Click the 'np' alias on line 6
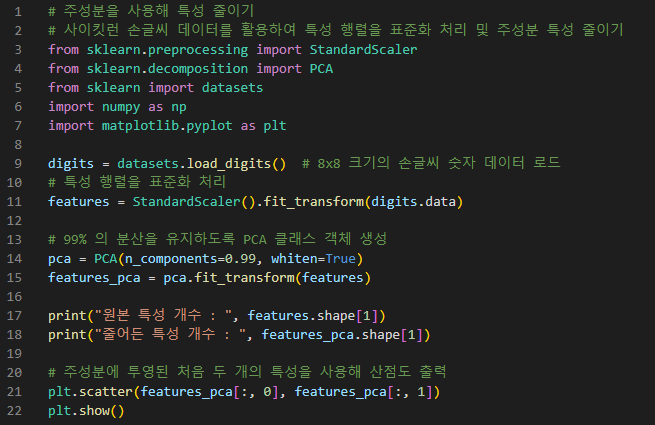 point(179,107)
